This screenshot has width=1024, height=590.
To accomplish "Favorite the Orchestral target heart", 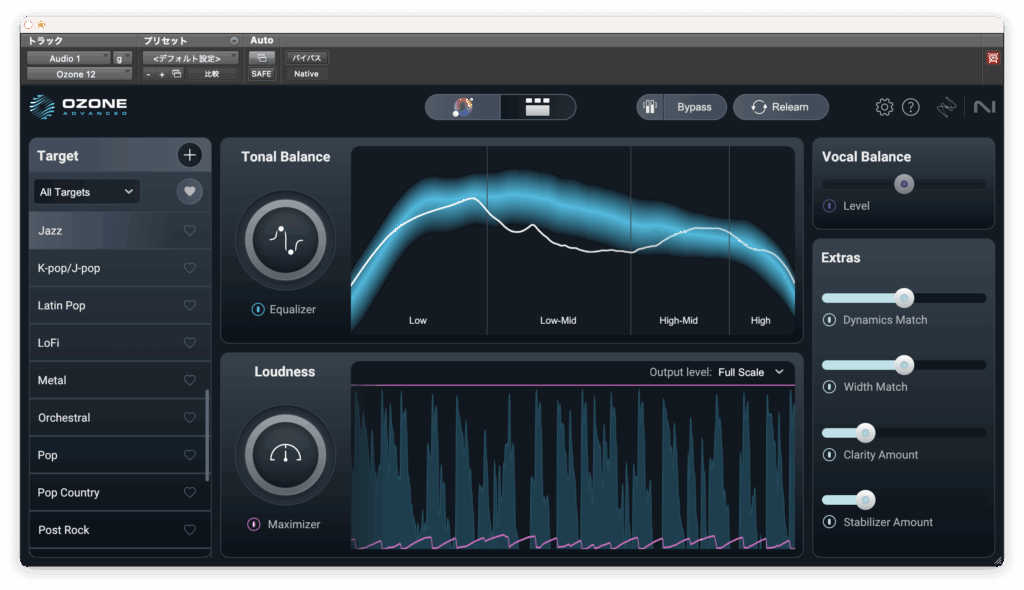I will coord(190,418).
